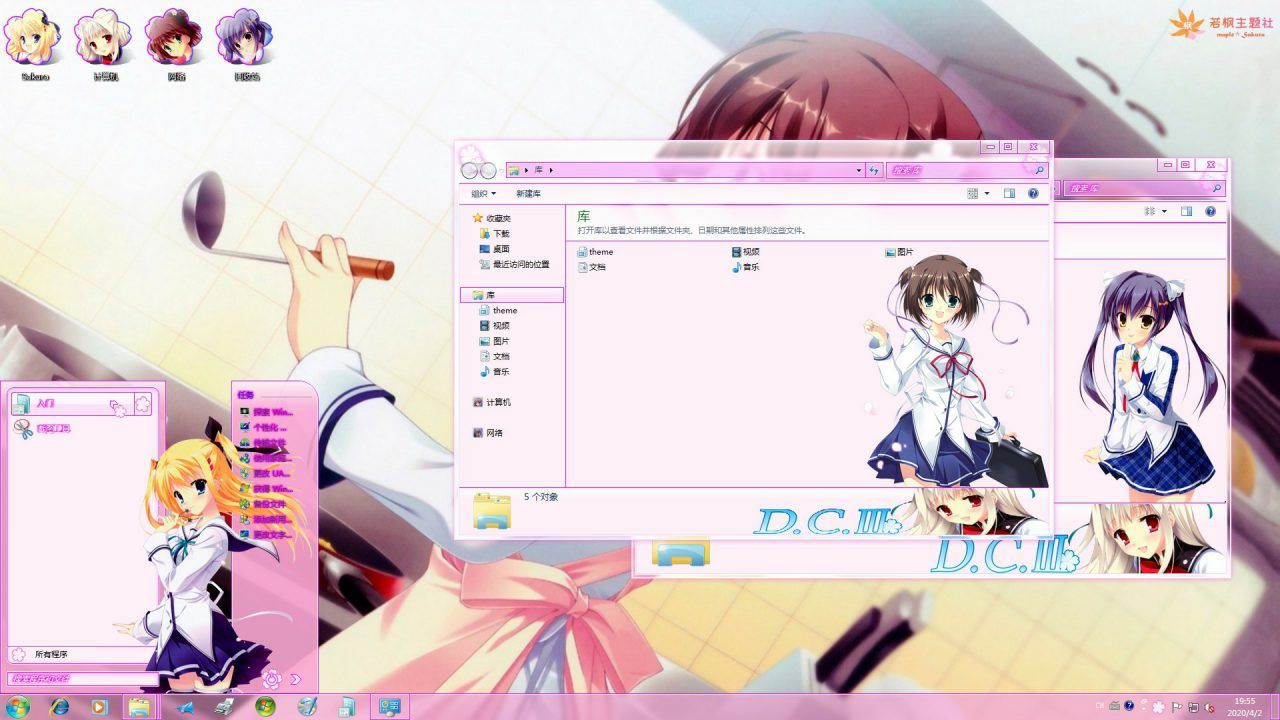Refresh the 库 address bar

874,170
